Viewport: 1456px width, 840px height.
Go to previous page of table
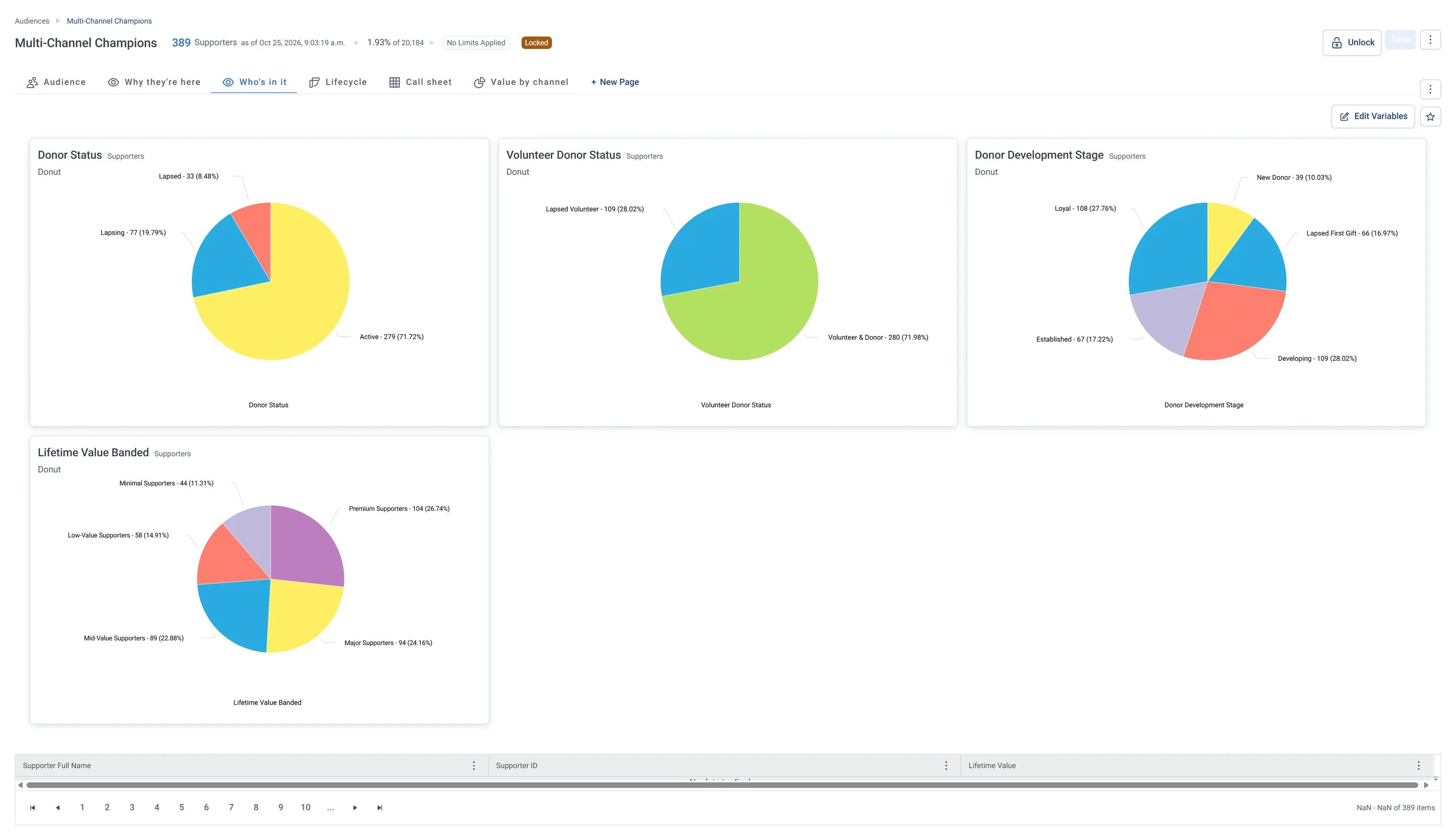tap(57, 807)
